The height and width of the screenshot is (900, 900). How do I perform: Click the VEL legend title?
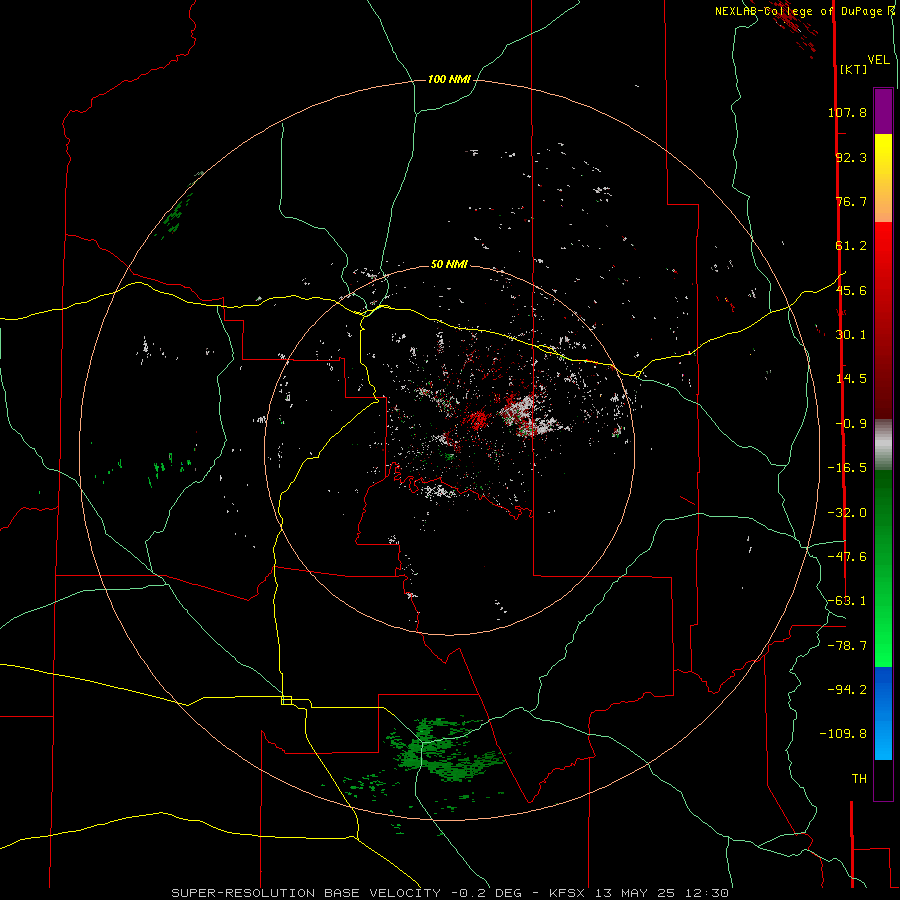(x=878, y=59)
